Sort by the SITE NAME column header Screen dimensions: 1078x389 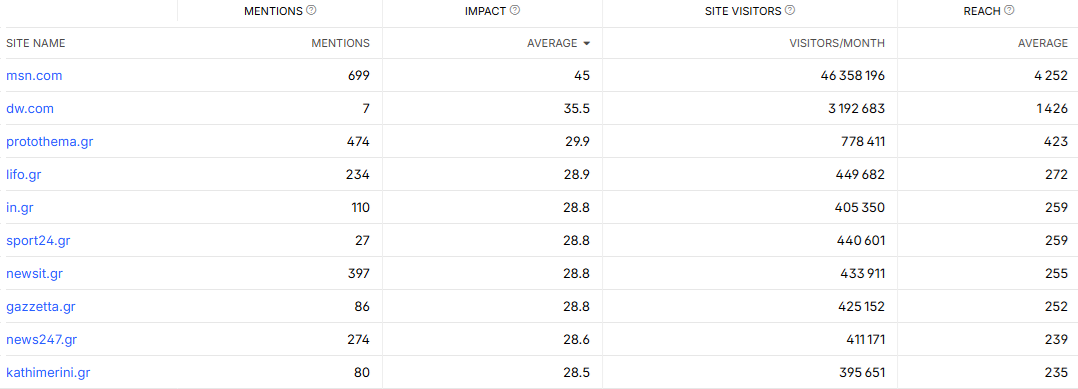pyautogui.click(x=36, y=43)
